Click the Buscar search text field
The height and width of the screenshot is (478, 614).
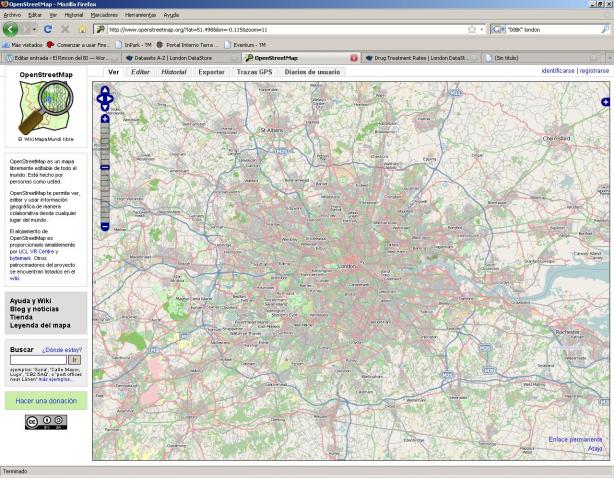(x=38, y=359)
